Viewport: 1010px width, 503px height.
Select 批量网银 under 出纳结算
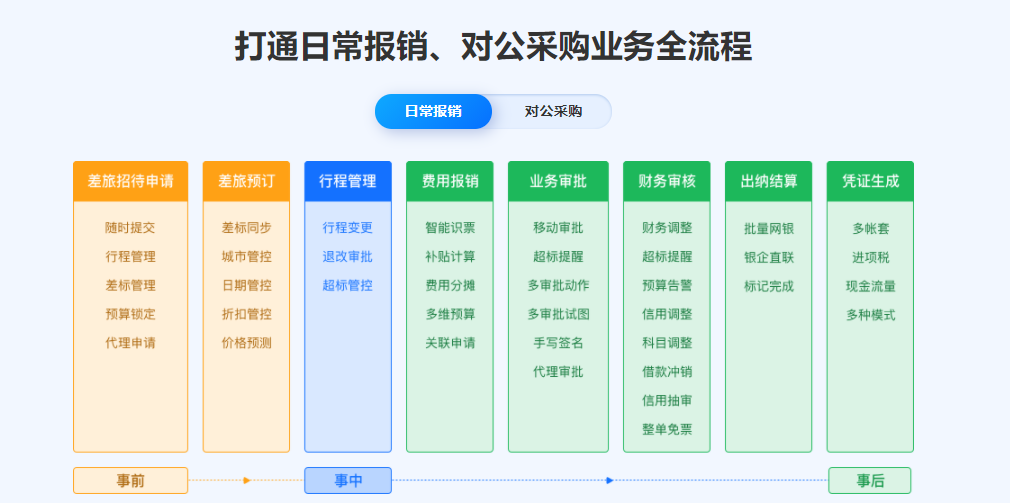pos(768,228)
